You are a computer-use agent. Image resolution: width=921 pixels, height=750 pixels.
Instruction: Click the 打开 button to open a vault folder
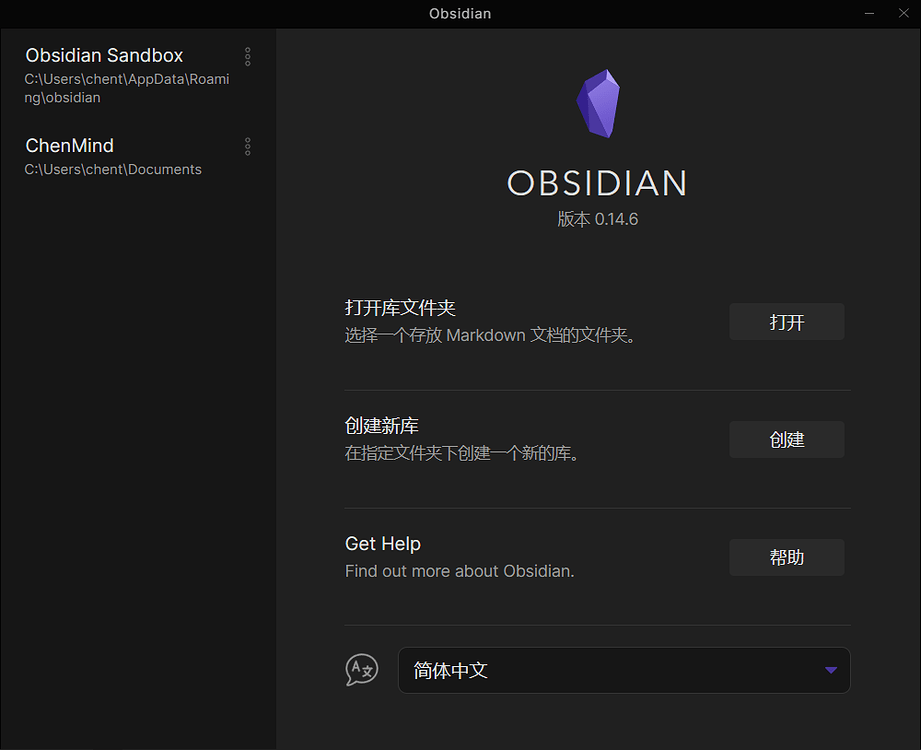(786, 321)
